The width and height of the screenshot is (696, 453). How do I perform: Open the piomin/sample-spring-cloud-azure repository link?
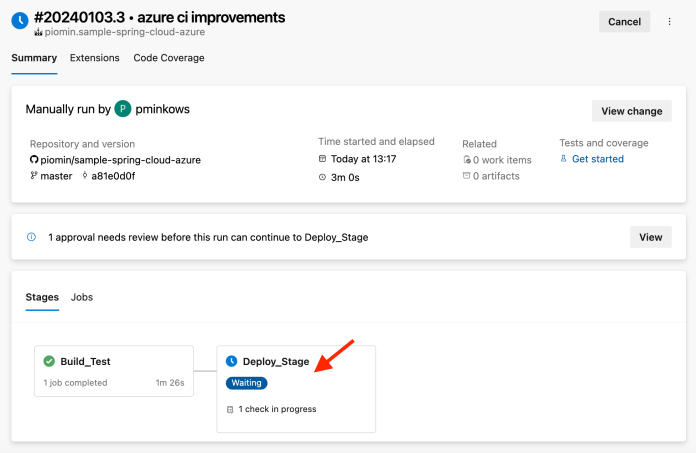tap(121, 160)
